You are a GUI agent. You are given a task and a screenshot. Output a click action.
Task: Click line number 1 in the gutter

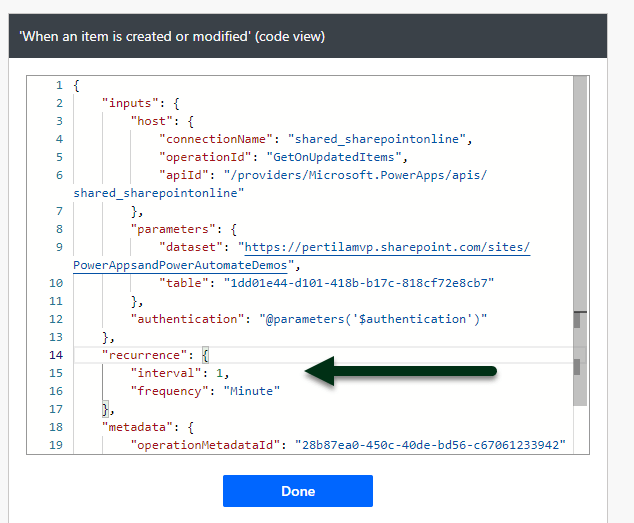pos(59,85)
